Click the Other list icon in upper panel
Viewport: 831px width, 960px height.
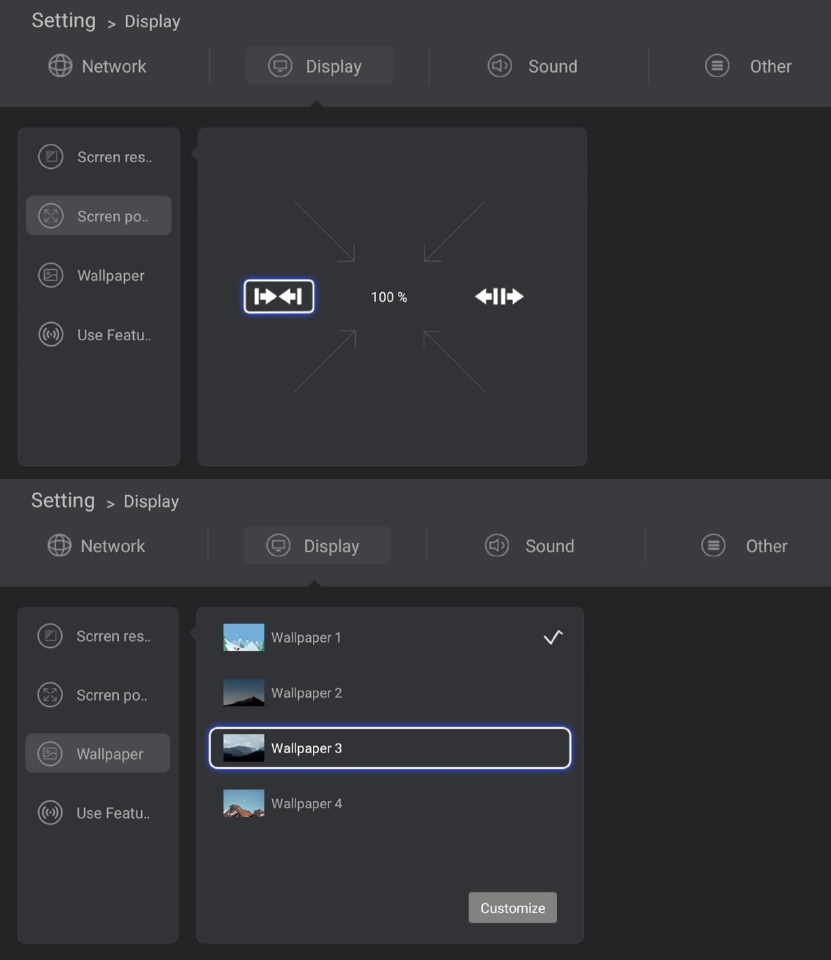[717, 66]
